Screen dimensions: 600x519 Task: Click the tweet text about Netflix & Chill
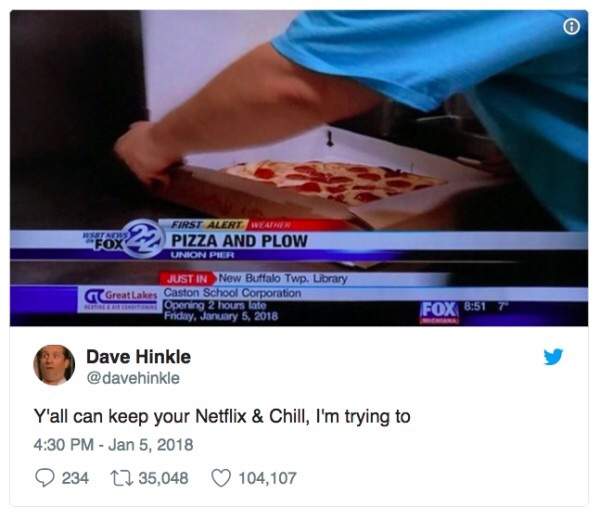[x=222, y=416]
